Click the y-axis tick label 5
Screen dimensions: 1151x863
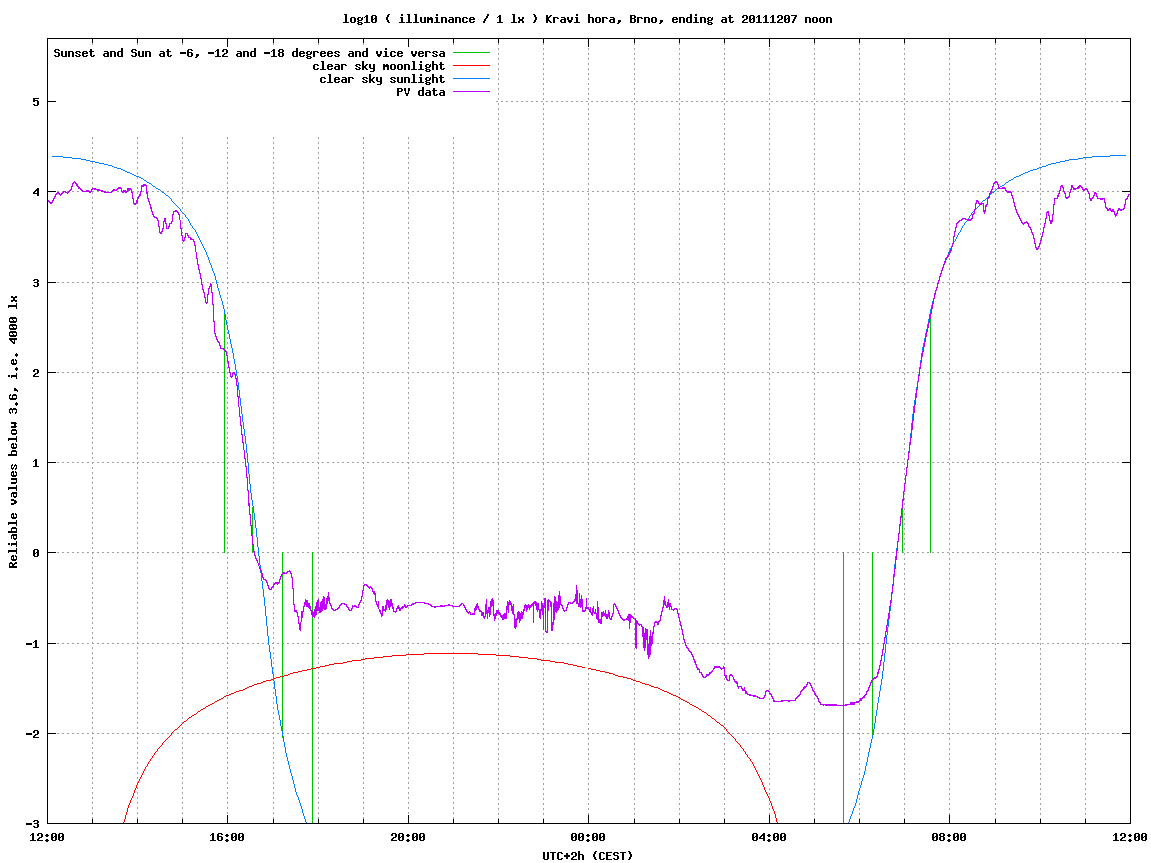coord(35,102)
